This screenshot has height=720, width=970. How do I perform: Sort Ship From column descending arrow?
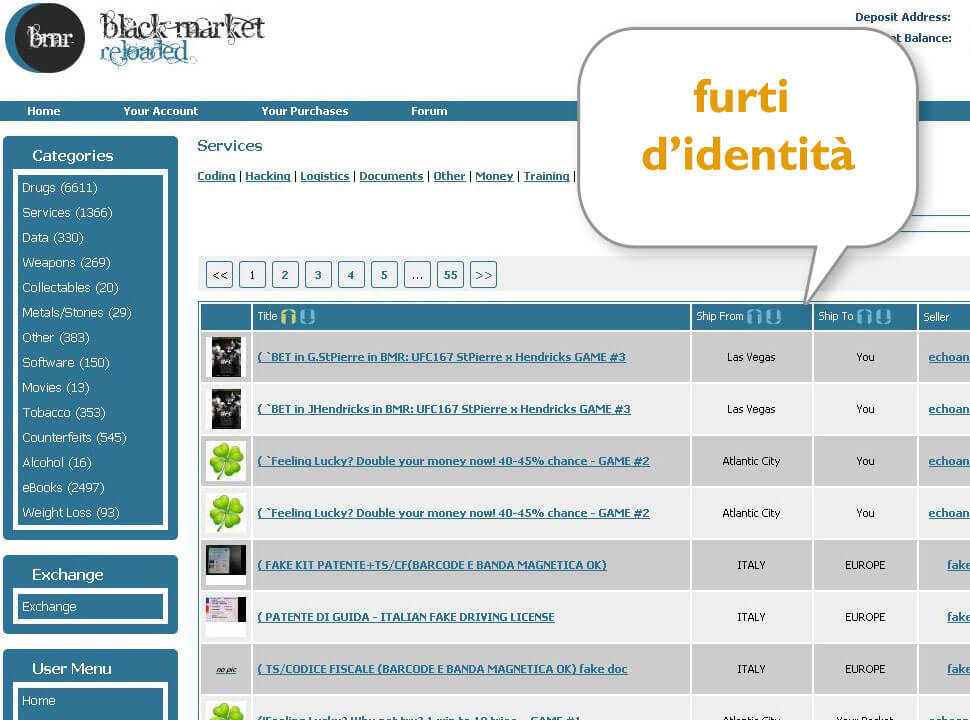pos(773,317)
